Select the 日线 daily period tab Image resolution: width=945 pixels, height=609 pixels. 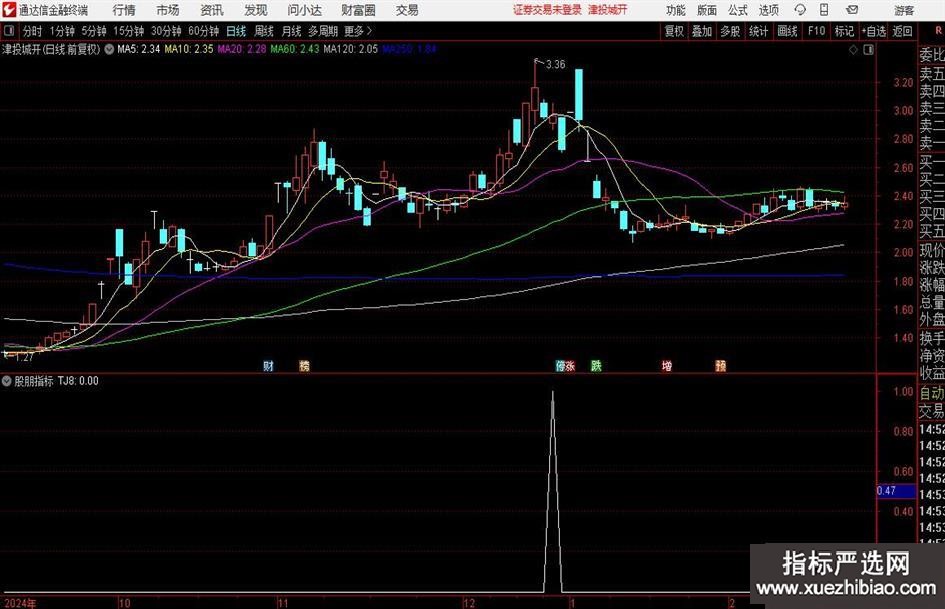point(236,31)
